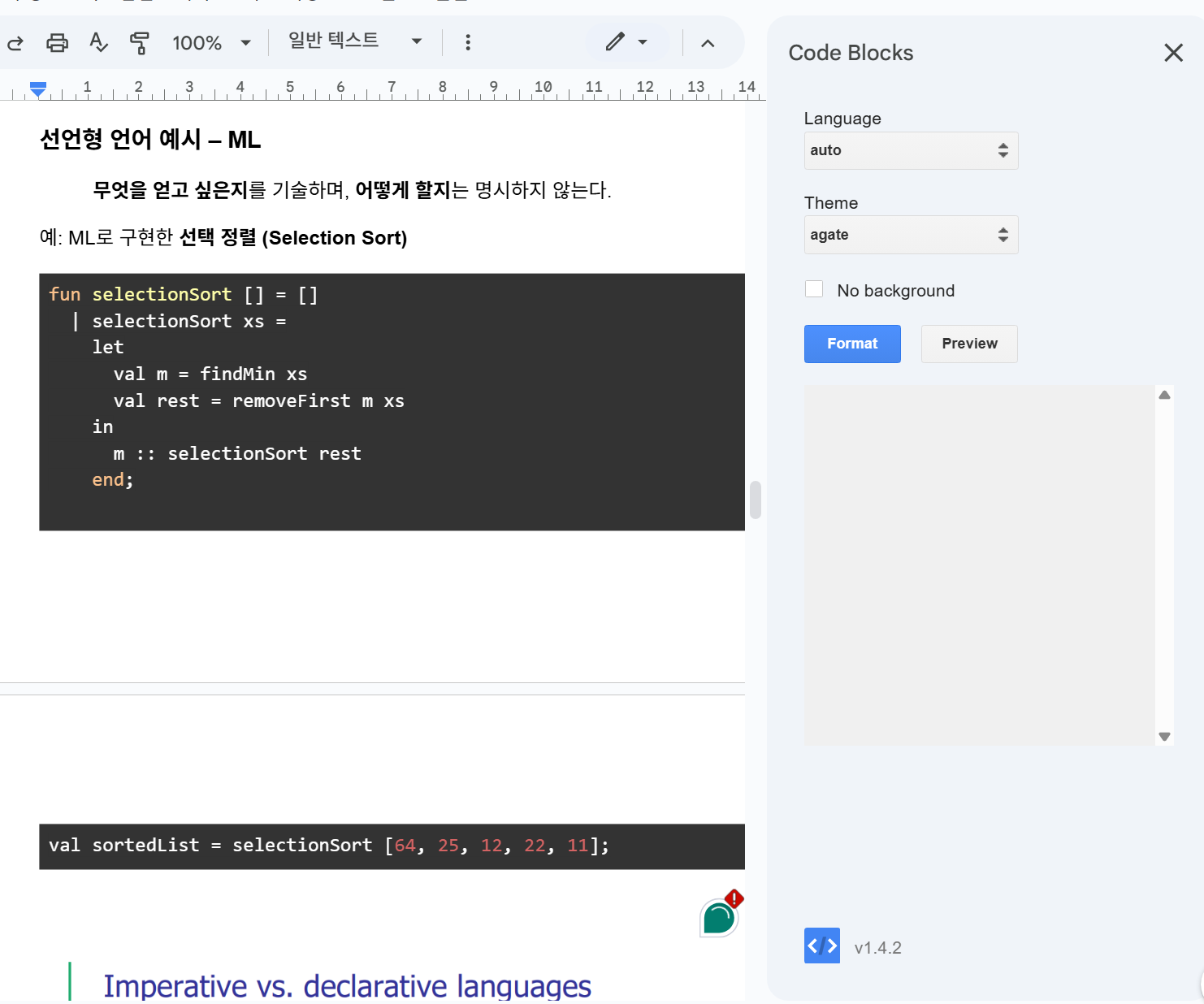Screen dimensions: 1204x1004
Task: Click the code line fun selectionSort [] = []
Action: click(x=183, y=295)
